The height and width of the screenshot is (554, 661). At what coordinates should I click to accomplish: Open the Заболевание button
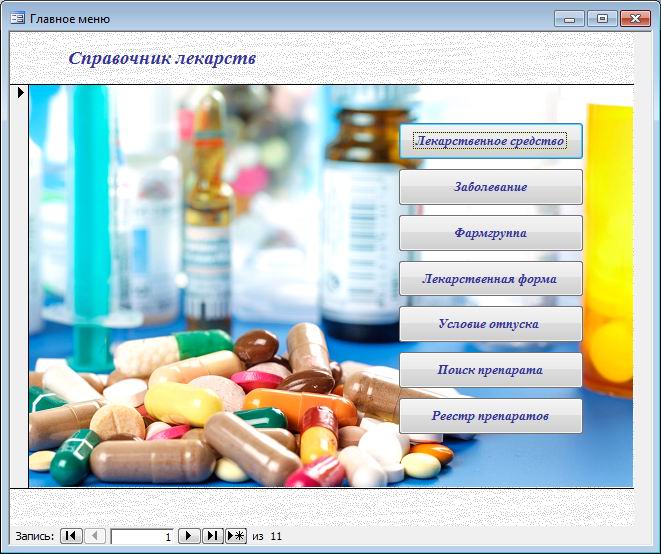(491, 187)
